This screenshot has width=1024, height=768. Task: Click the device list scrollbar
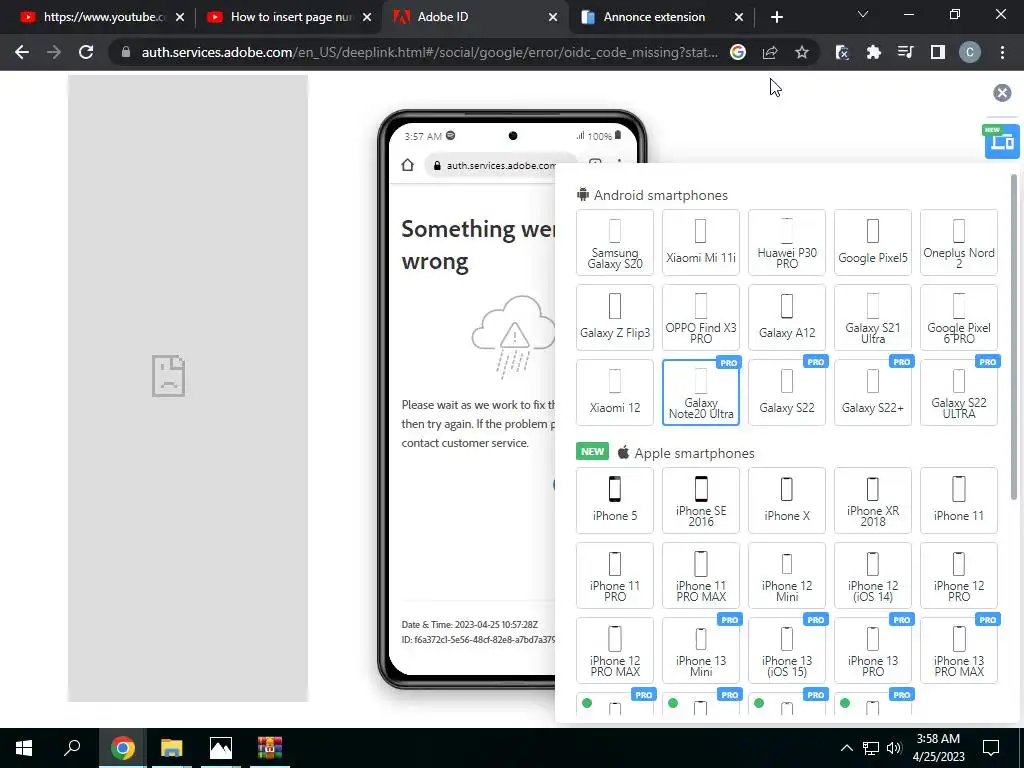pyautogui.click(x=1014, y=336)
